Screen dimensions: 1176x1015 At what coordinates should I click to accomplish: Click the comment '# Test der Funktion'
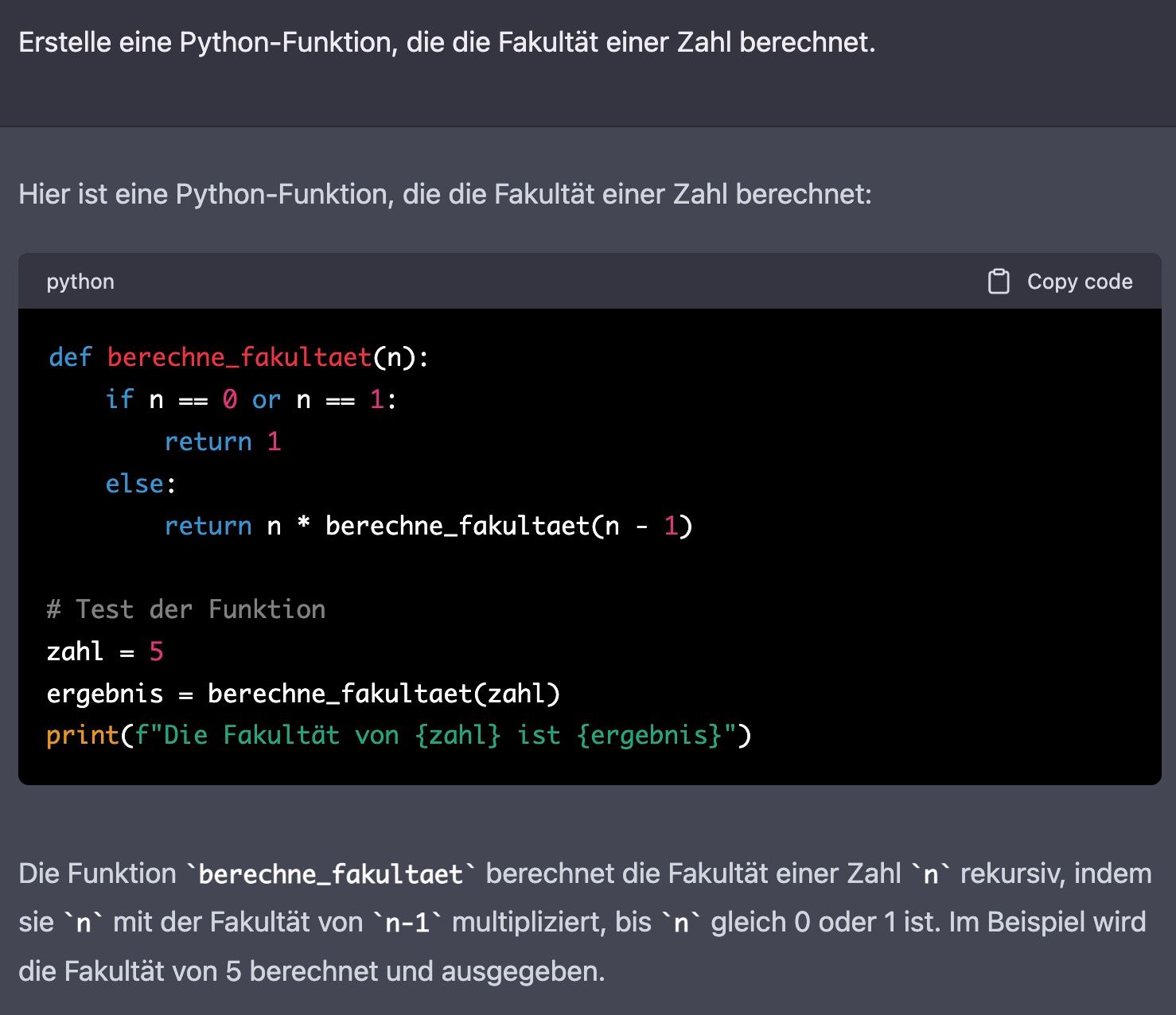click(186, 609)
